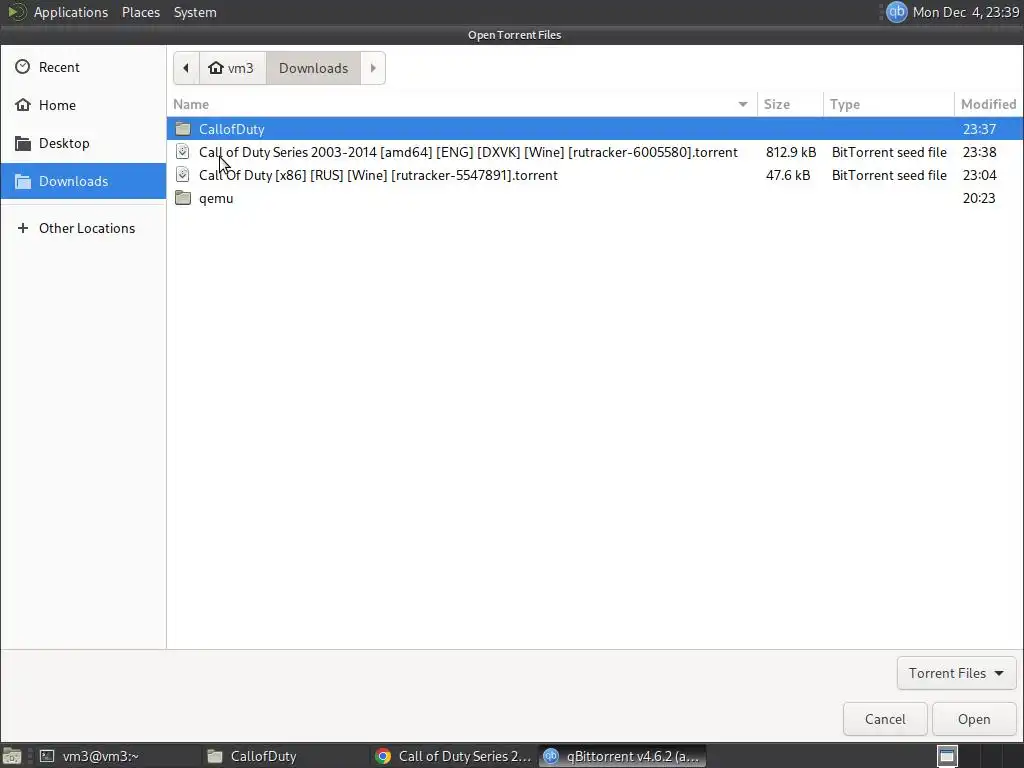Sort by the Type column header
The height and width of the screenshot is (768, 1024).
pos(889,104)
